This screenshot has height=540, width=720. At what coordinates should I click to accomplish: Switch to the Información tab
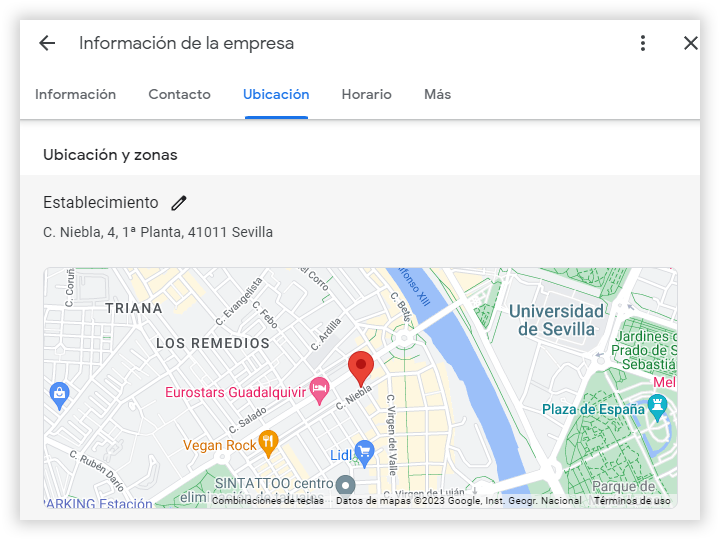pyautogui.click(x=76, y=95)
